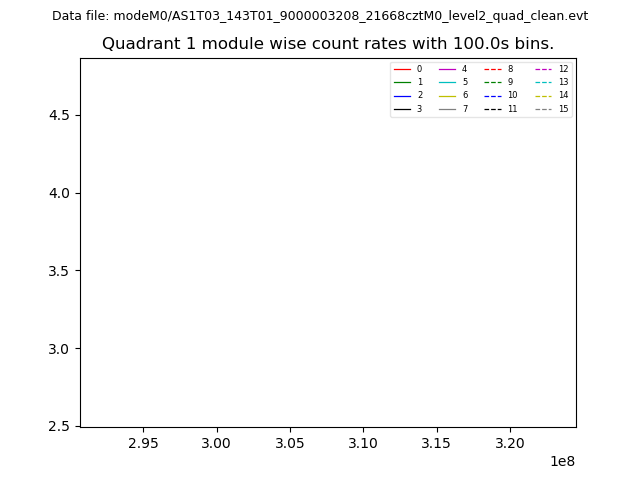Select legend label 12
Image resolution: width=640 pixels, height=480 pixels.
click(x=563, y=69)
